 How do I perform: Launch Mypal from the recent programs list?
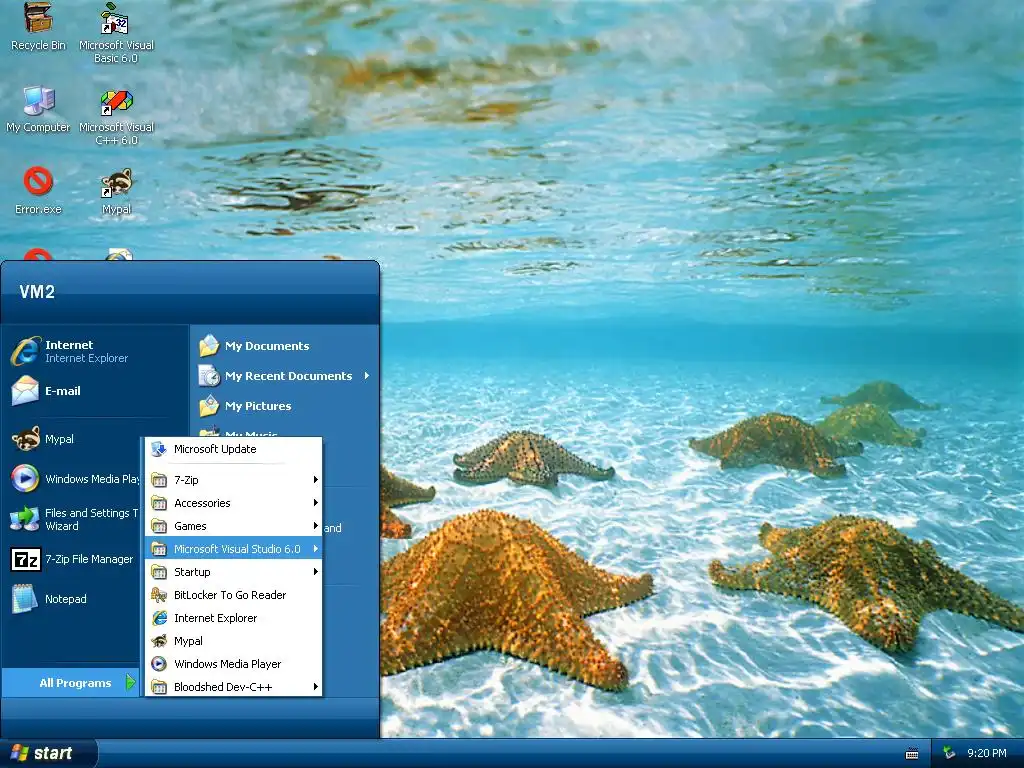point(43,439)
